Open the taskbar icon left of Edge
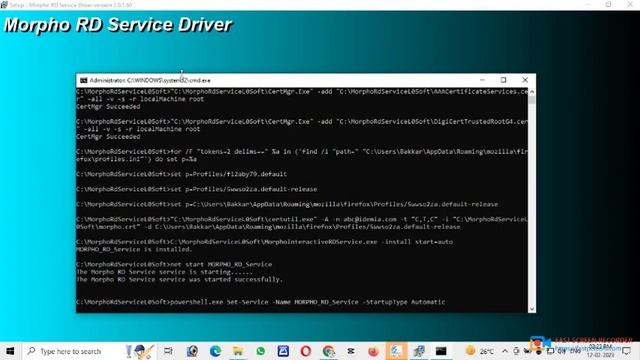Image resolution: width=640 pixels, height=360 pixels. pyautogui.click(x=192, y=351)
